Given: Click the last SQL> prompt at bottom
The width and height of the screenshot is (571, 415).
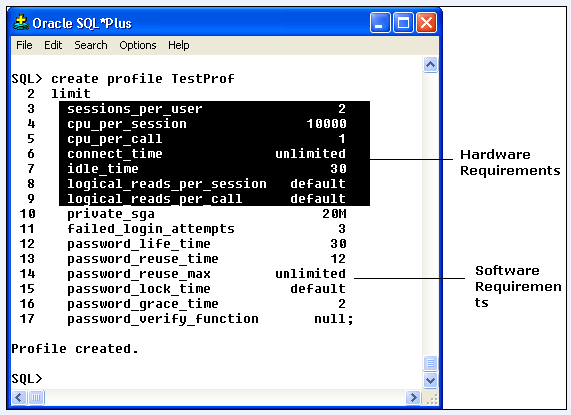Looking at the screenshot, I should [x=27, y=379].
